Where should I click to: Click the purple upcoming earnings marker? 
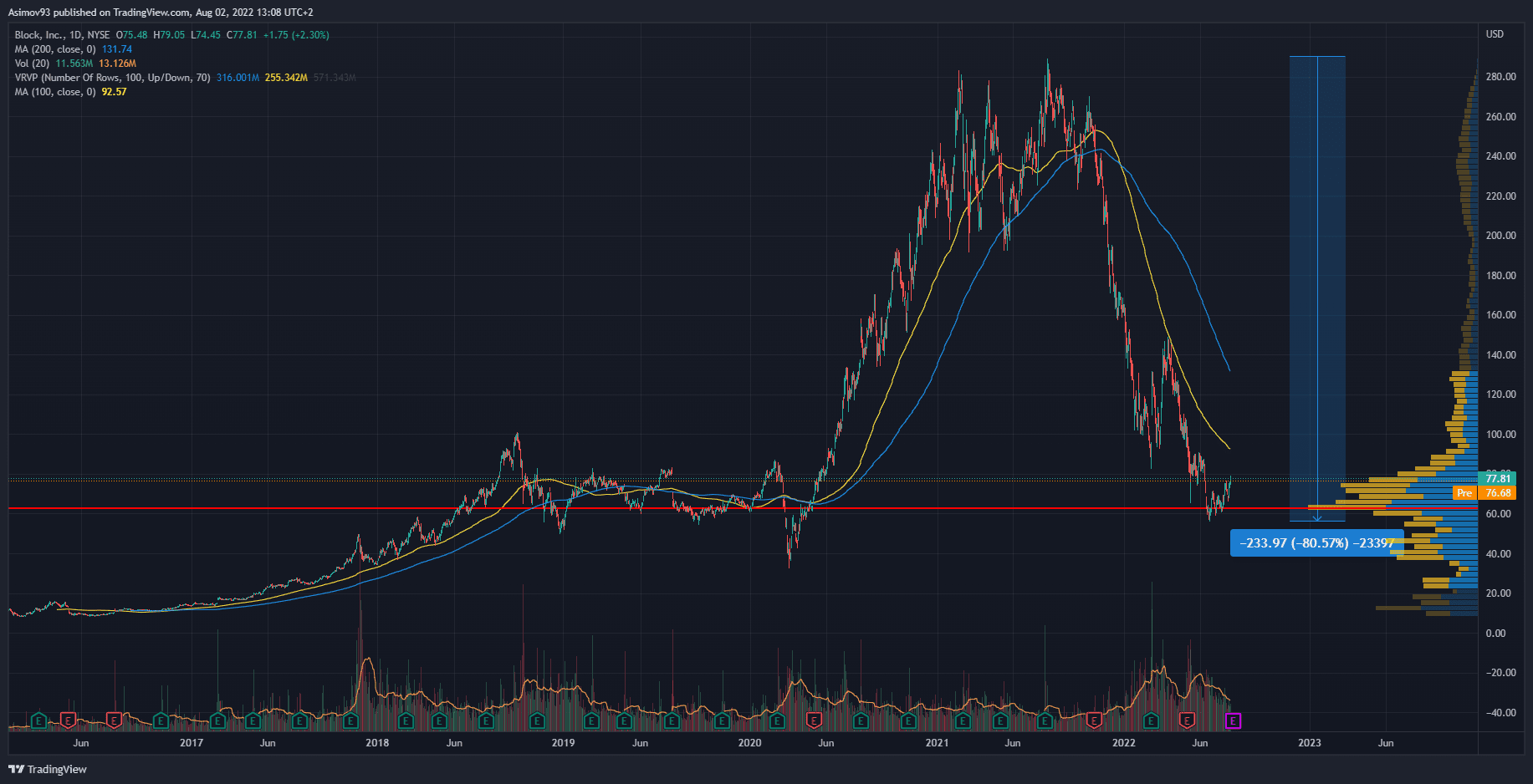1233,720
